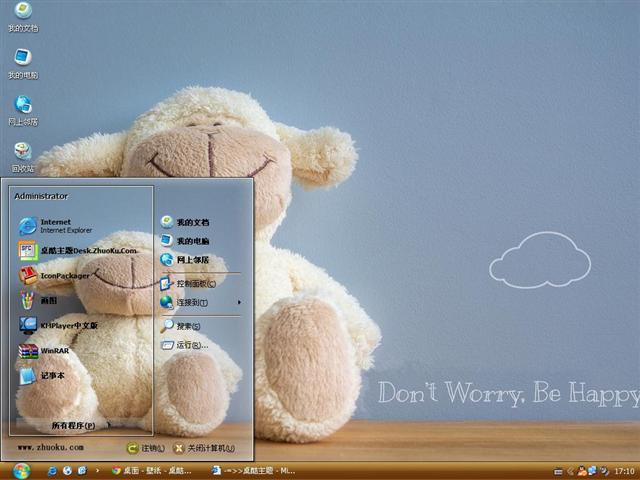Expand the quick launch overflow chevron
This screenshot has width=640, height=480.
(97, 471)
